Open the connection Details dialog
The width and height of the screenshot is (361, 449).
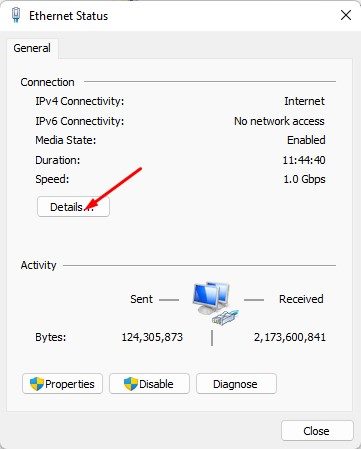click(x=73, y=207)
